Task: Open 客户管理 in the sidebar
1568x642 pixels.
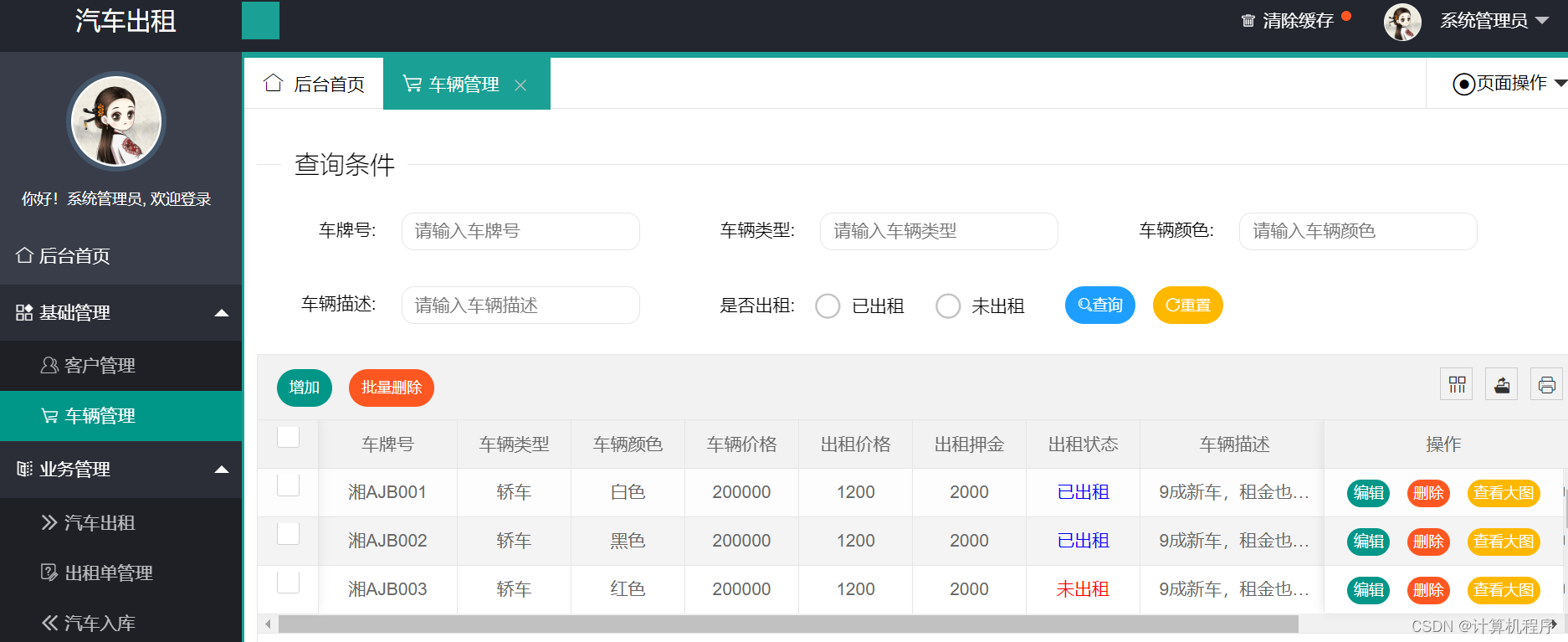Action: [x=120, y=365]
